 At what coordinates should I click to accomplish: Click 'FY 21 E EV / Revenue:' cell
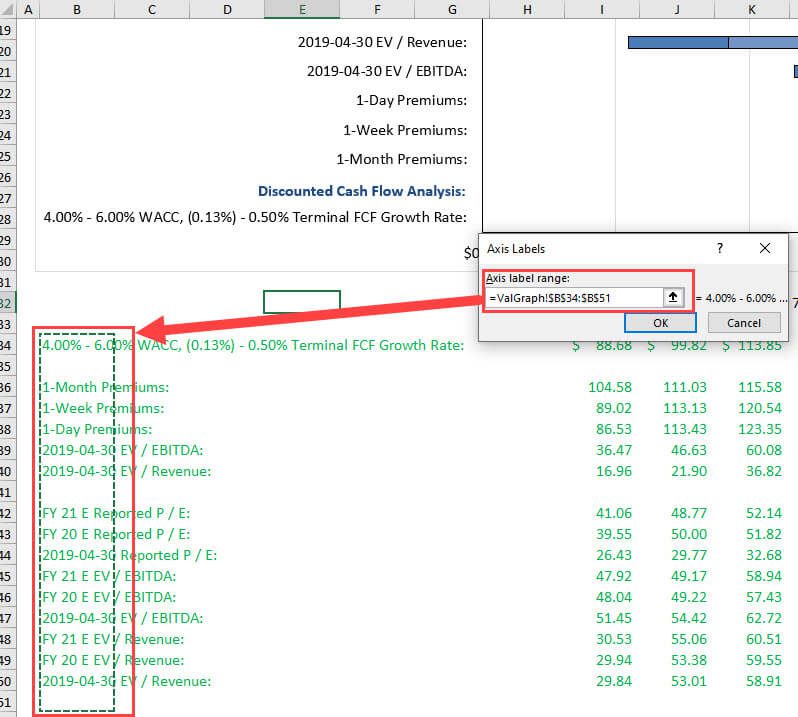[113, 639]
